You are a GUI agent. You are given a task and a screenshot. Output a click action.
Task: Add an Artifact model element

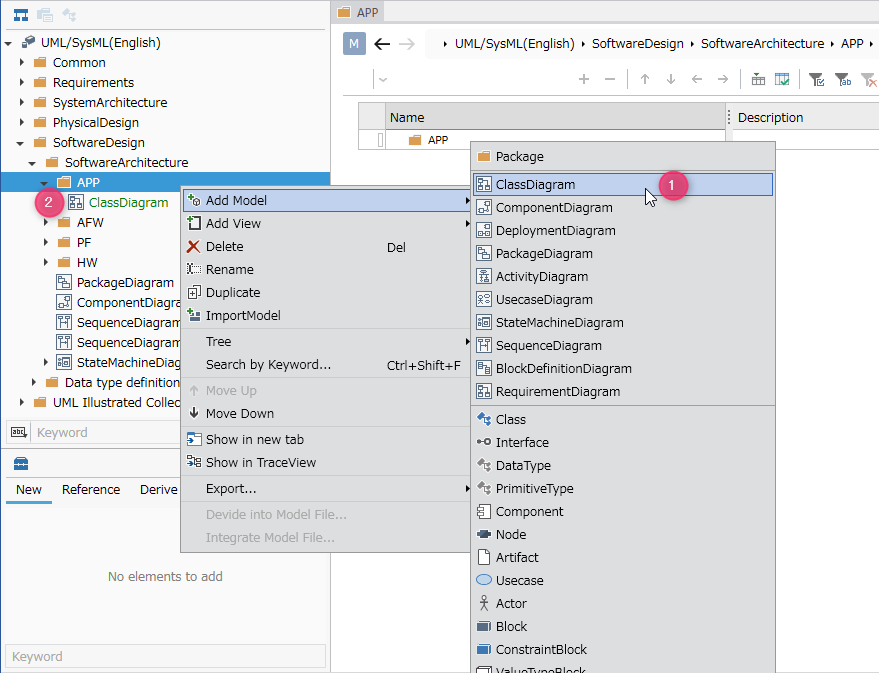point(623,557)
